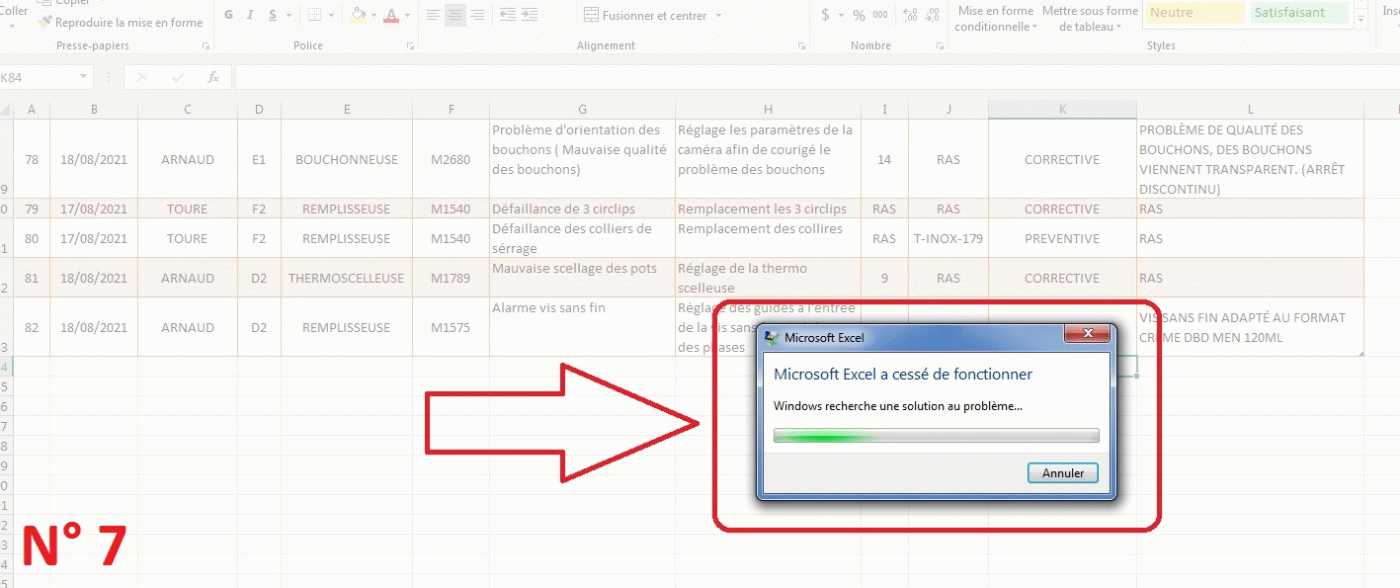Screen dimensions: 1400x588
Task: Open Presse-papiers dialog launcher
Action: 206,46
